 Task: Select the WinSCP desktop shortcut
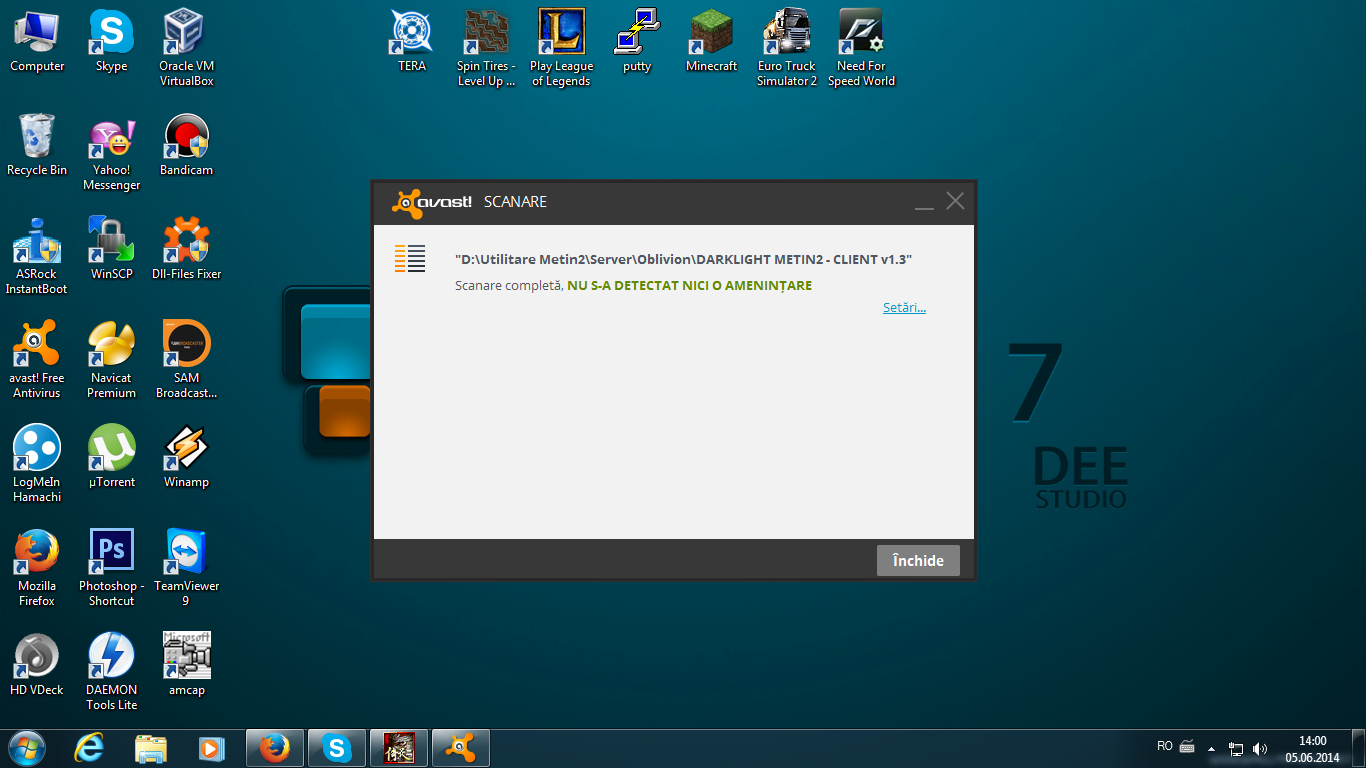click(x=111, y=250)
